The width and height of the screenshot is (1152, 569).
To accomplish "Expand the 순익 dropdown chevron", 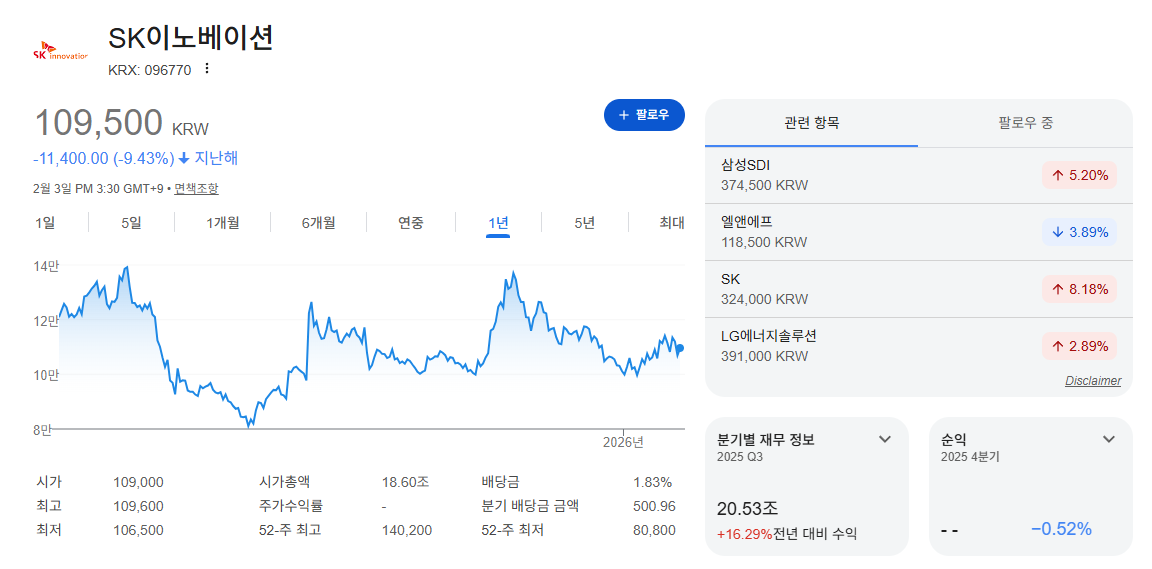I will click(1109, 440).
